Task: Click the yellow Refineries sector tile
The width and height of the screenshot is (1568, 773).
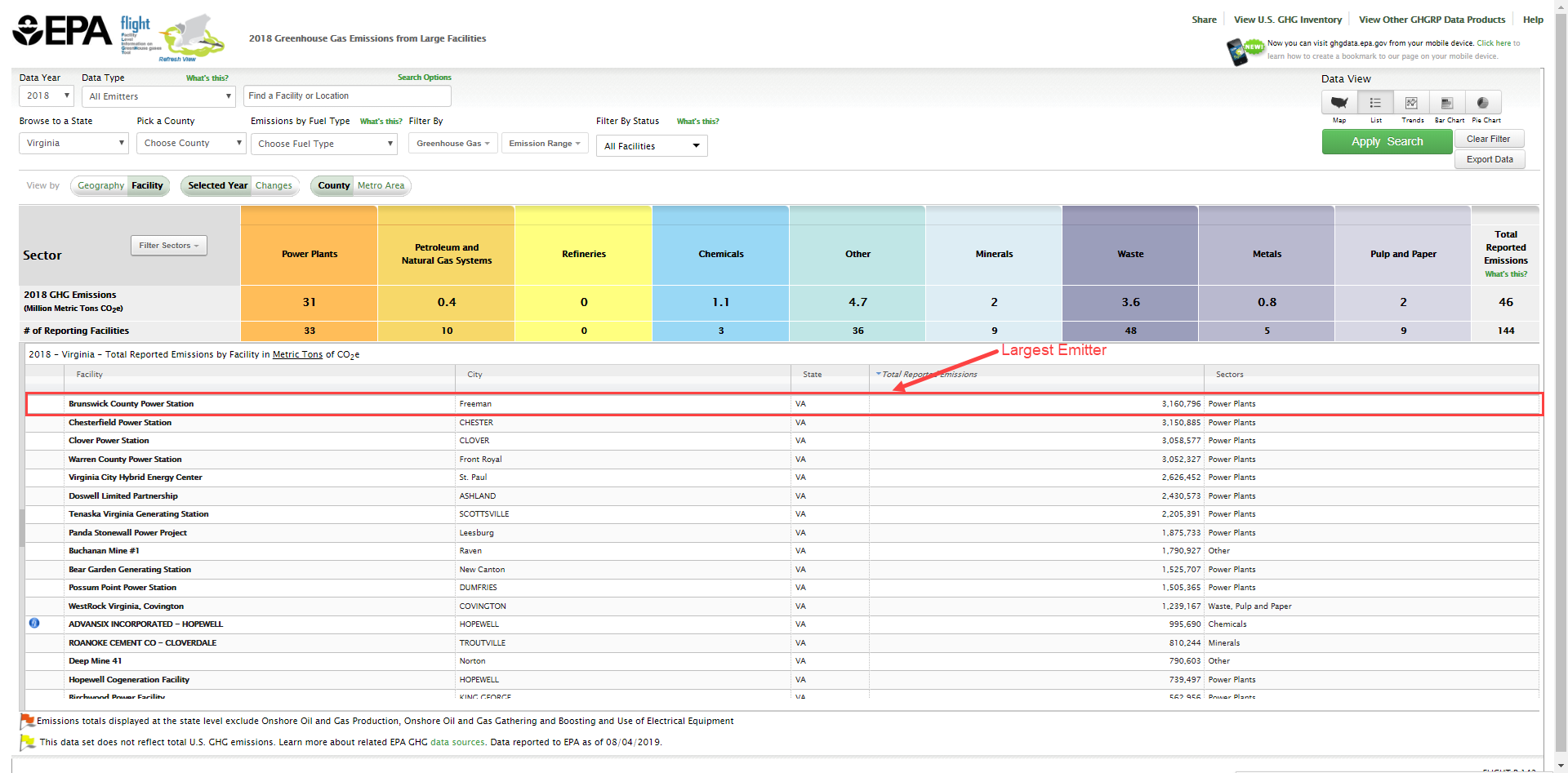Action: 584,254
